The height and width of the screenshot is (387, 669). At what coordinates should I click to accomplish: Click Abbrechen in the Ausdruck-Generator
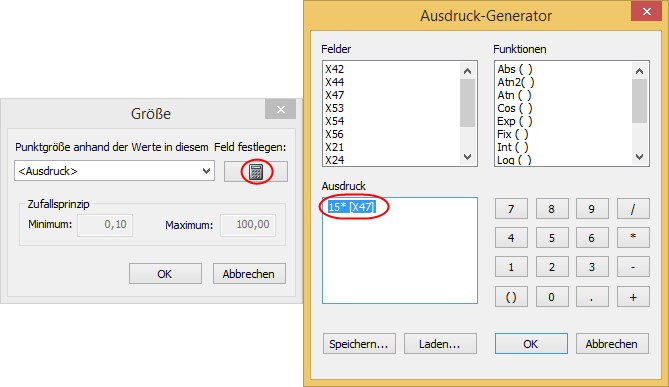(x=612, y=344)
